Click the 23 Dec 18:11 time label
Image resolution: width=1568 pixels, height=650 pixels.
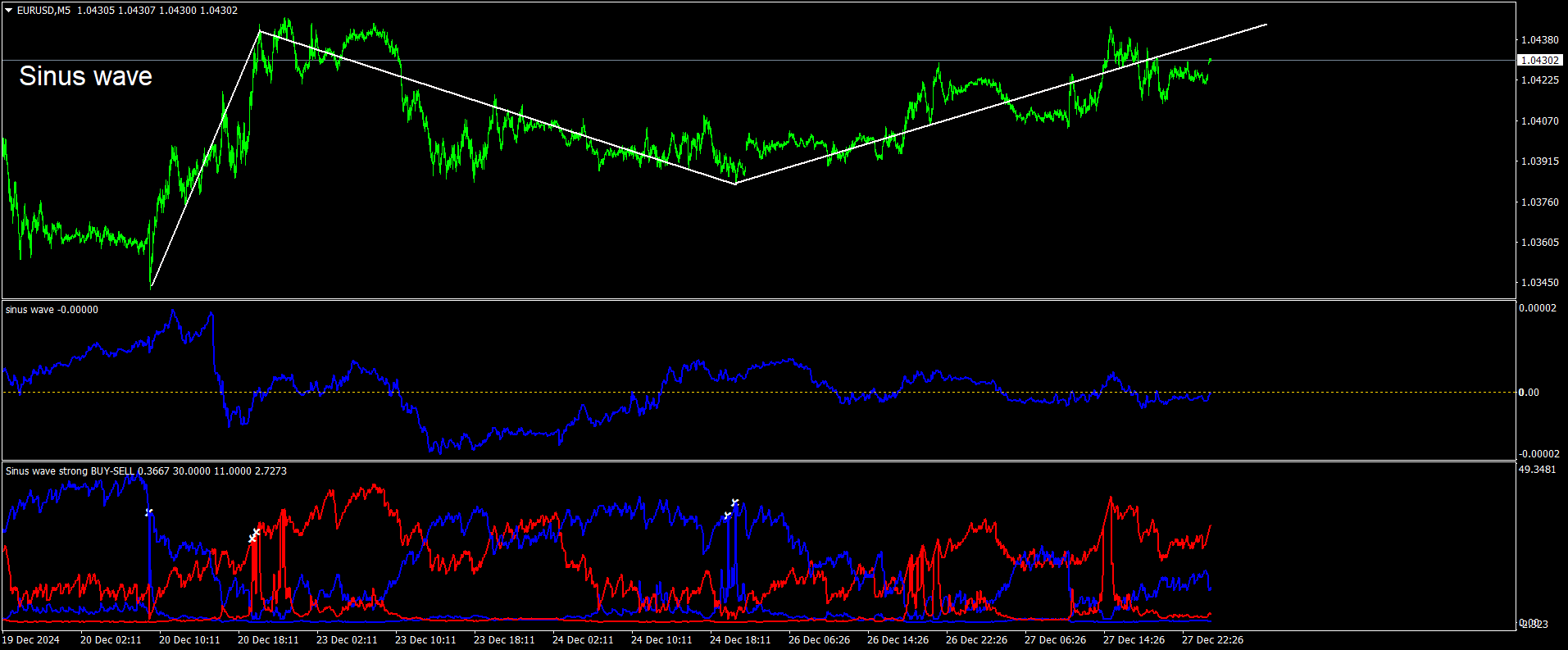click(x=504, y=640)
